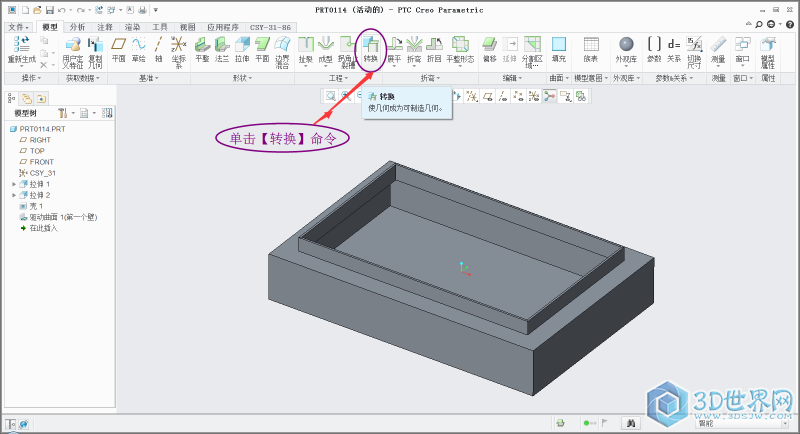Click the model tree settings tools icon
The image size is (800, 434).
pos(62,113)
